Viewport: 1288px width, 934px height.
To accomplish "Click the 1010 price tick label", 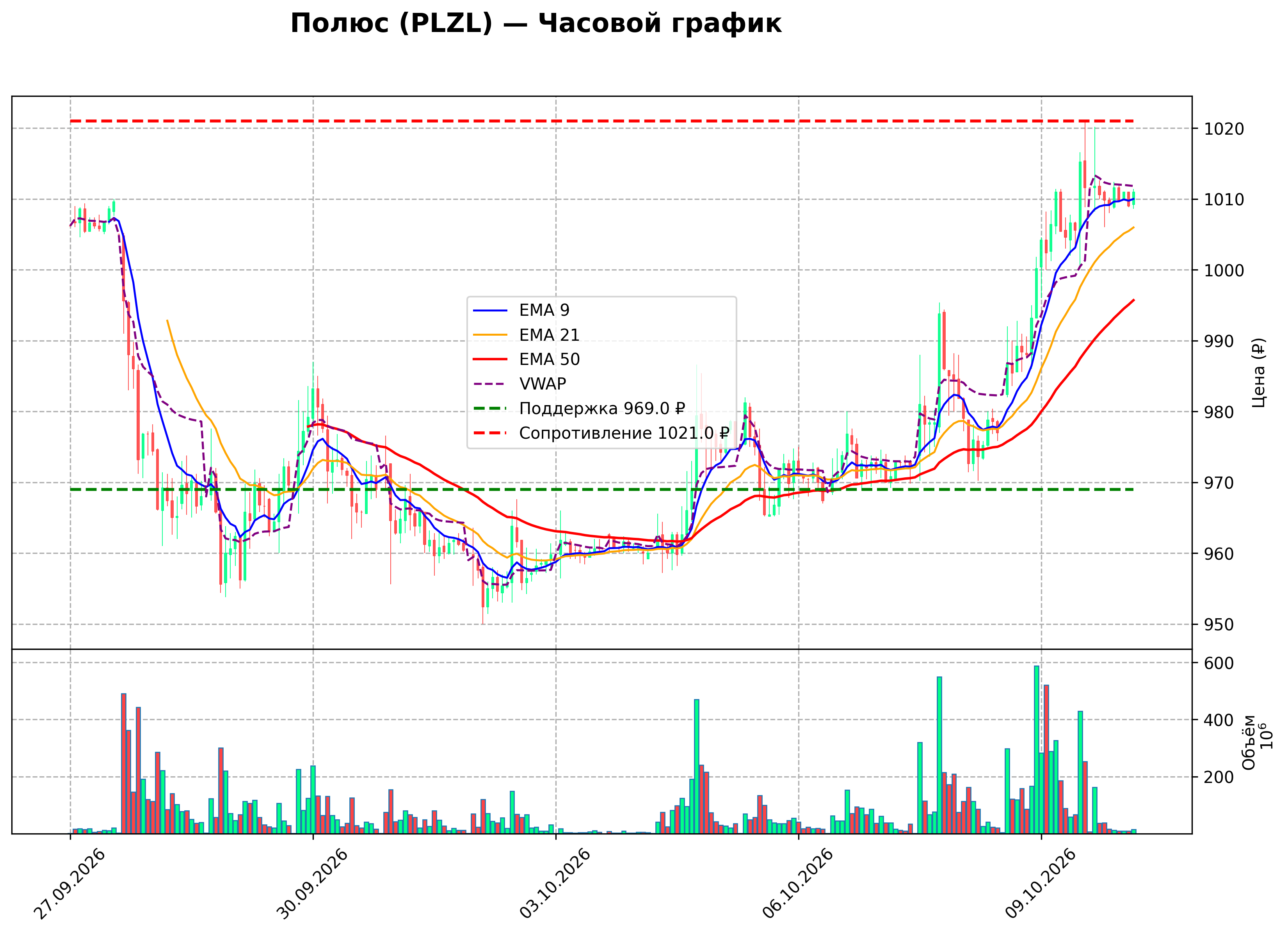I will pos(1224,200).
